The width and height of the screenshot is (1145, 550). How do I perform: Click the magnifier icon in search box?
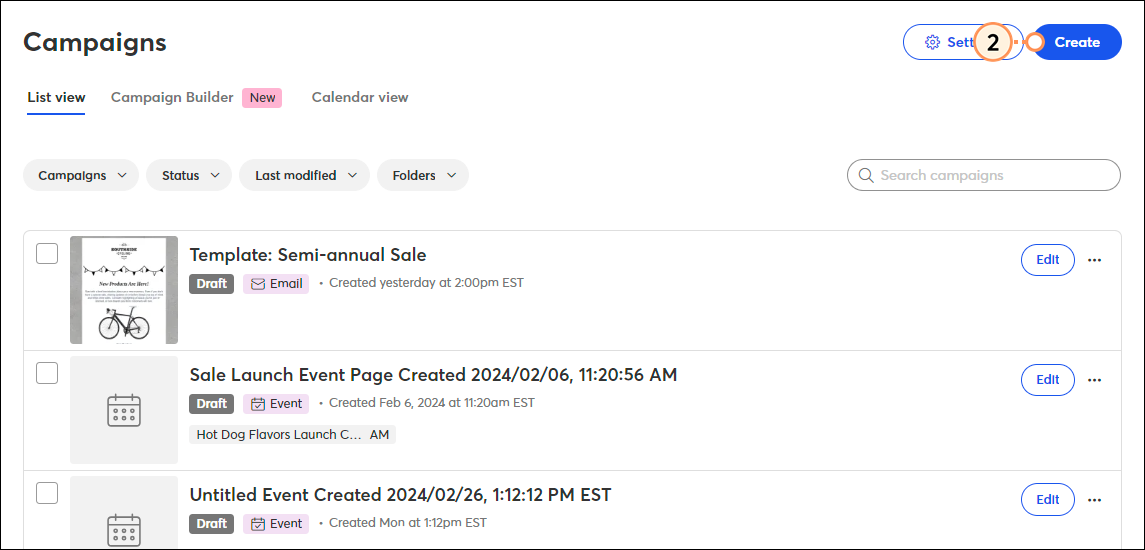point(866,175)
